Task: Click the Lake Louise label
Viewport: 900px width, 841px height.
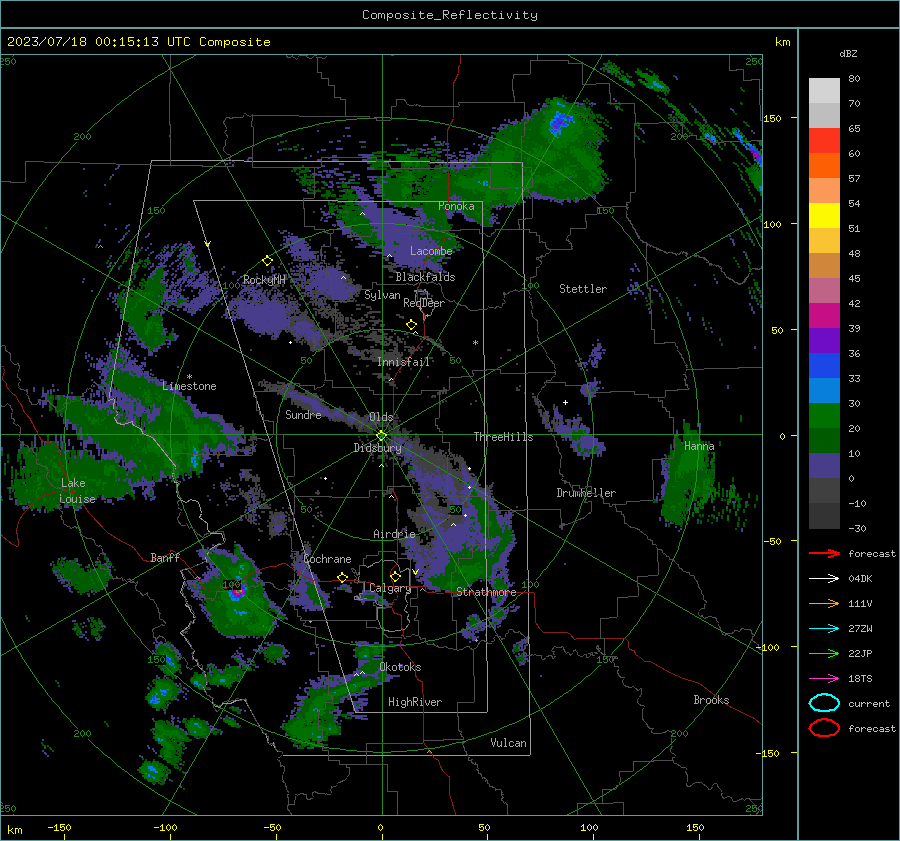Action: [77, 491]
